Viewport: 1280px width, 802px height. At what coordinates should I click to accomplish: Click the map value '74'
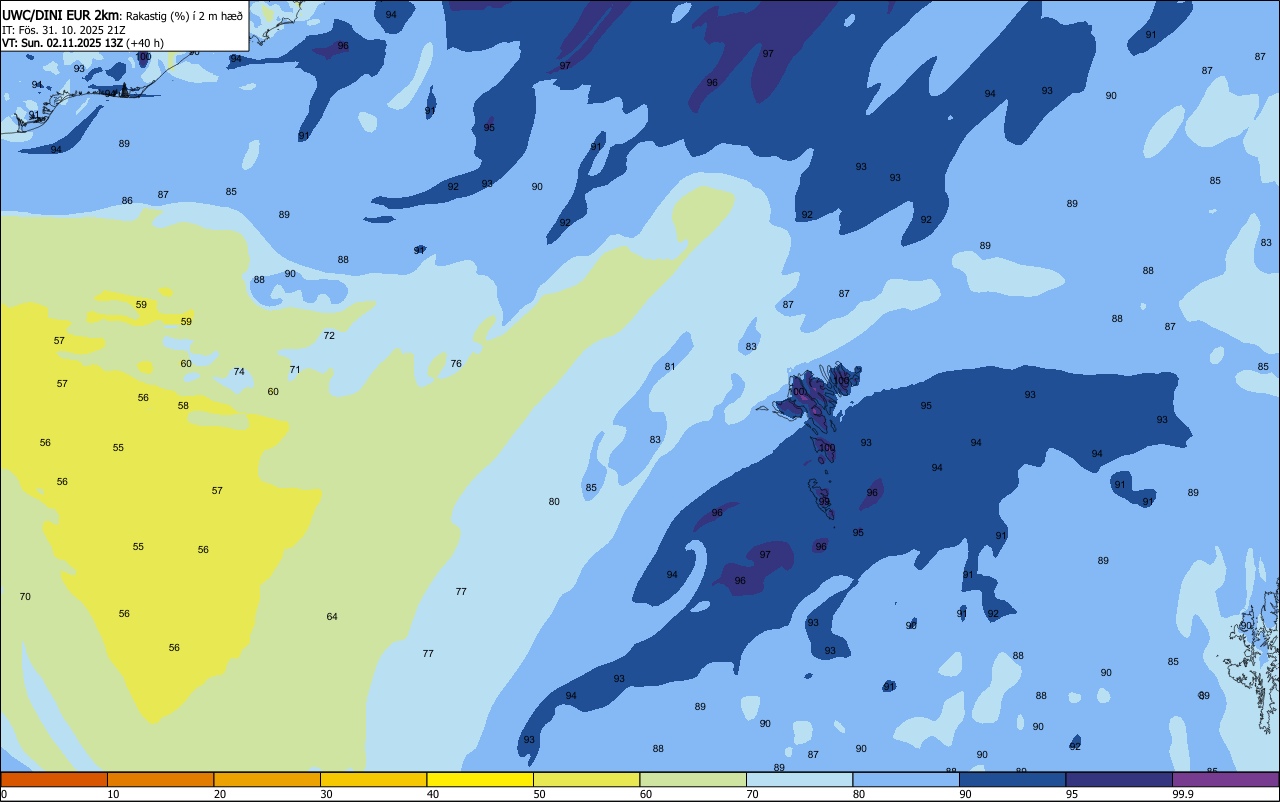(239, 372)
